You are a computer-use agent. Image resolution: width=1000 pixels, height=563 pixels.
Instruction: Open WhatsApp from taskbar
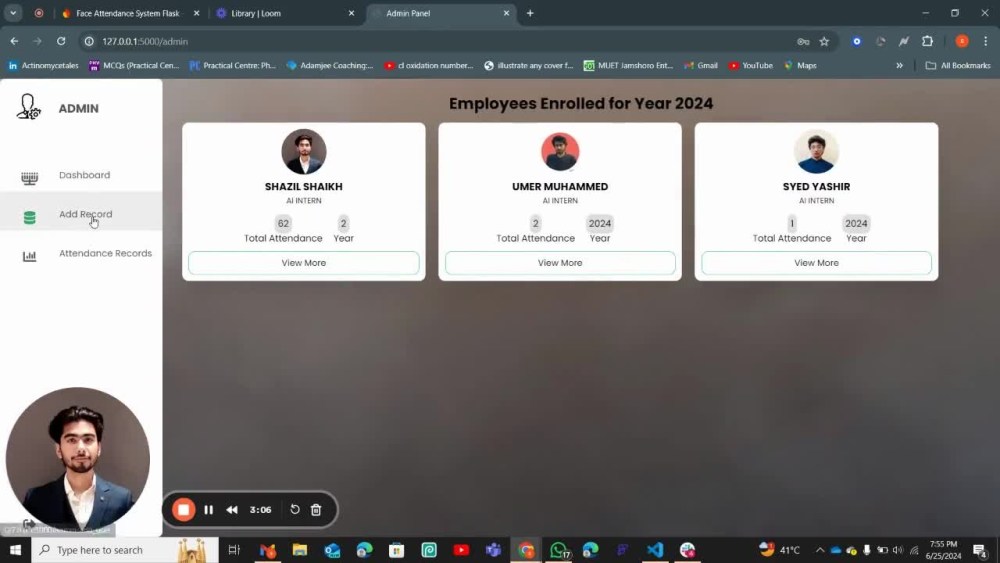(558, 550)
